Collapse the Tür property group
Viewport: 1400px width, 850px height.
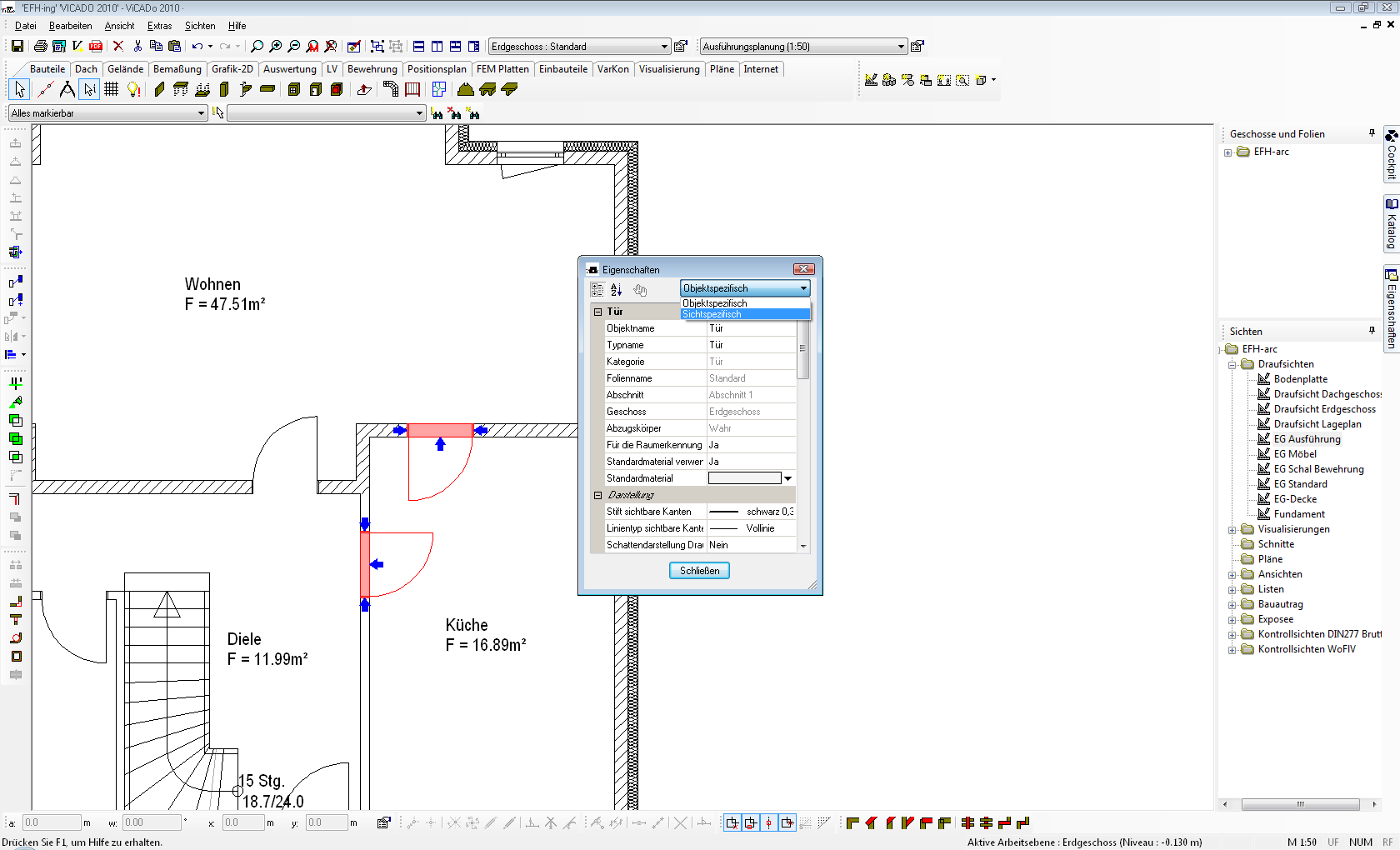(x=597, y=312)
